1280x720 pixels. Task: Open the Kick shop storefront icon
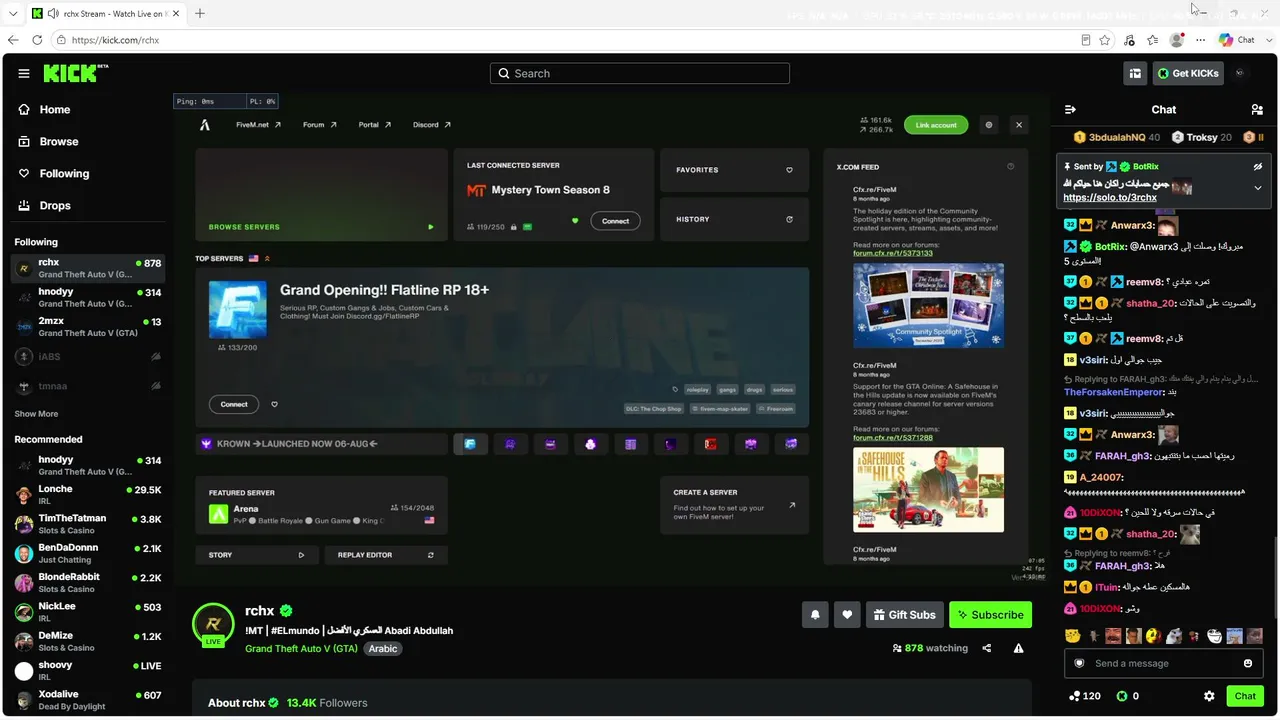click(1135, 73)
